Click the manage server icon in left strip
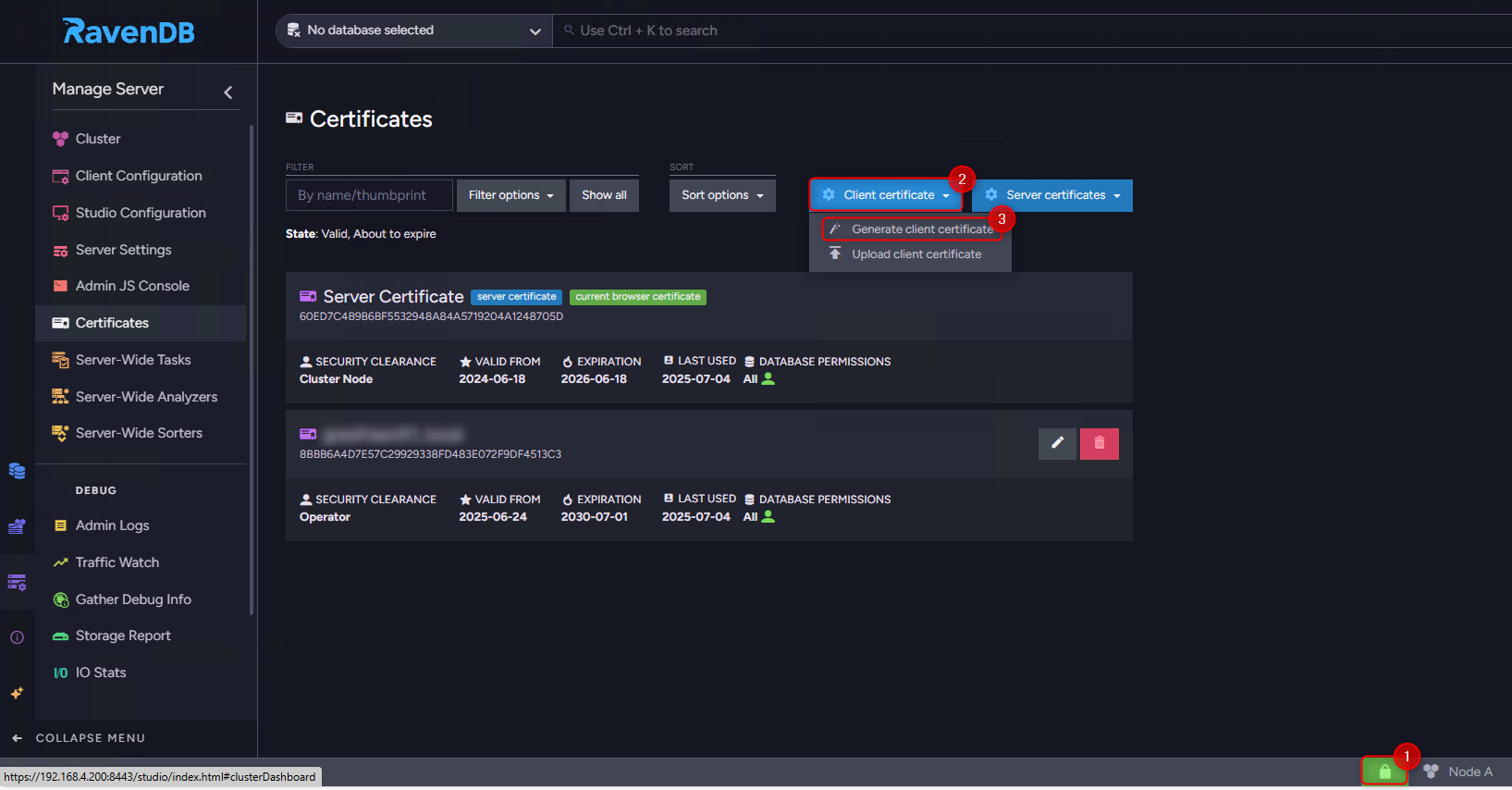 tap(17, 582)
